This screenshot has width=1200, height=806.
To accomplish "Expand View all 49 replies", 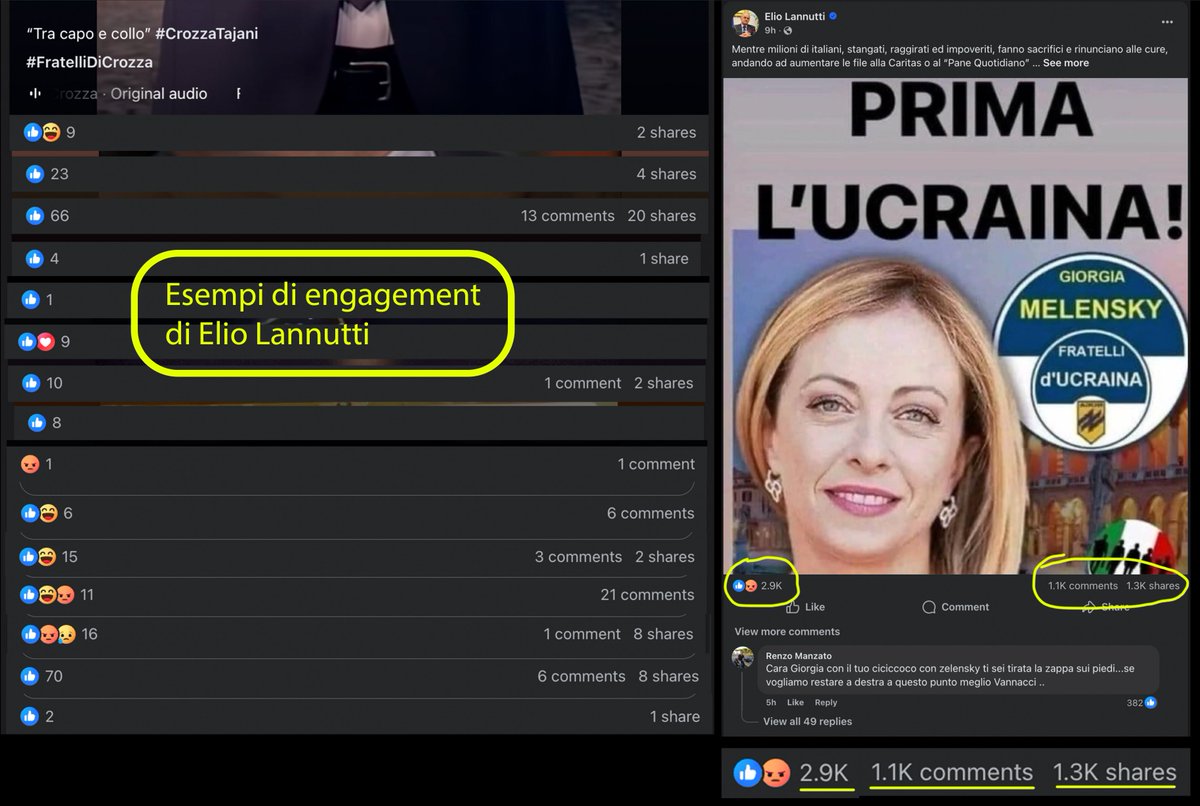I will [x=808, y=721].
